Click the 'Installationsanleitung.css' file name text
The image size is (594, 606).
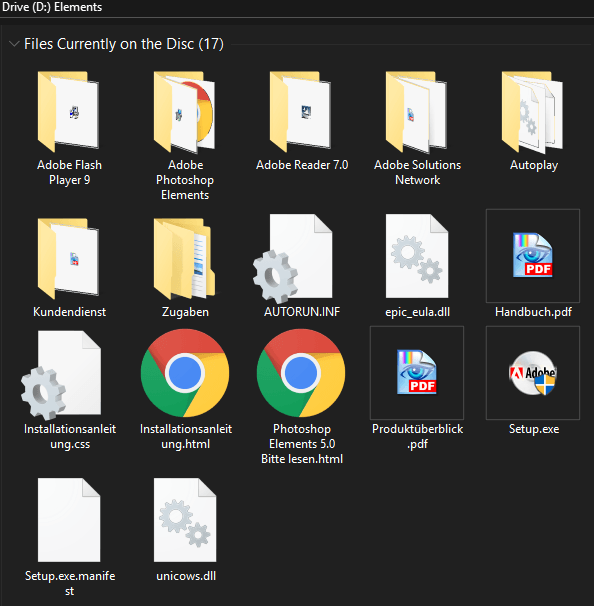pyautogui.click(x=70, y=436)
